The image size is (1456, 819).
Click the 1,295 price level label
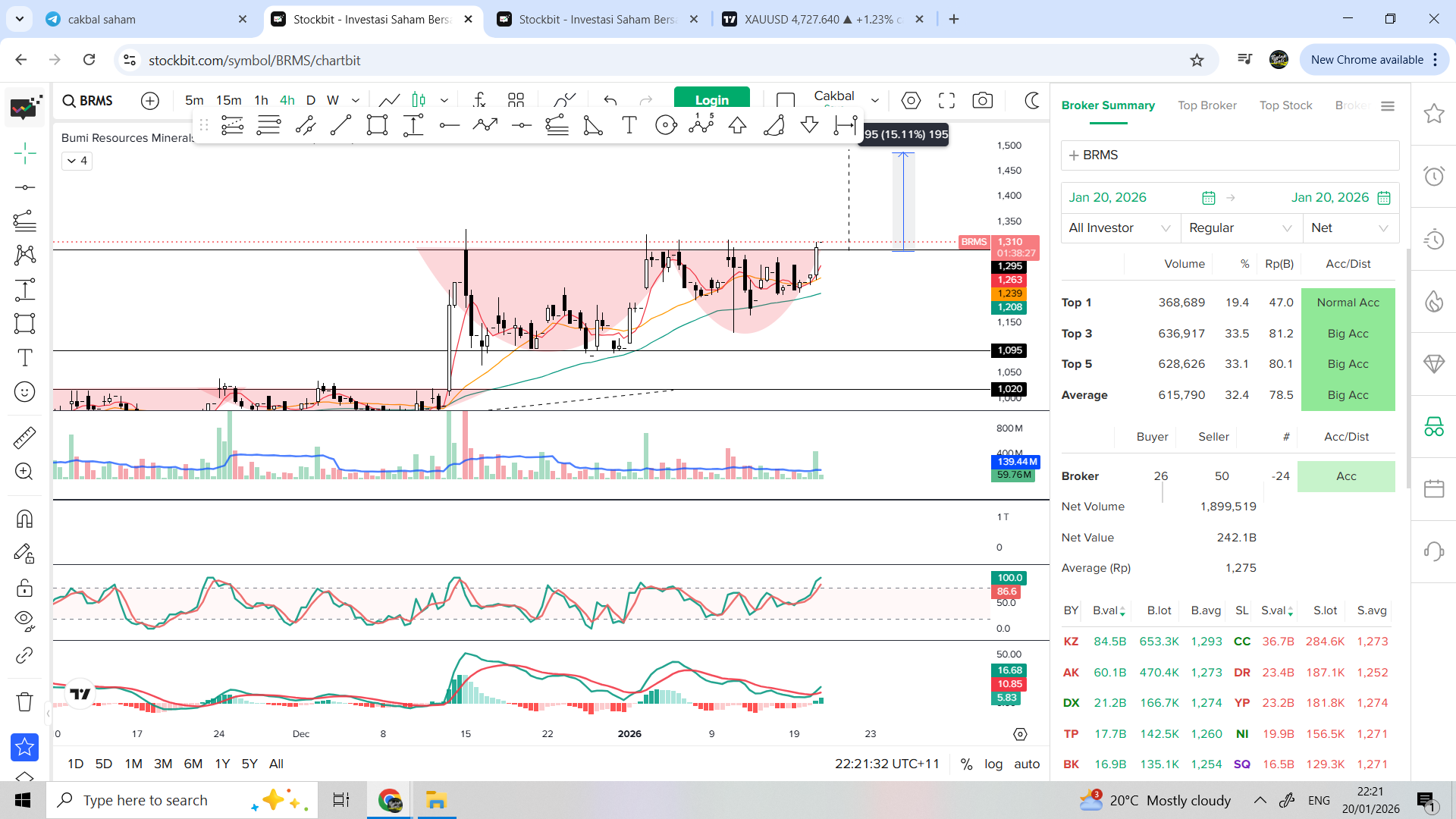tap(1009, 266)
